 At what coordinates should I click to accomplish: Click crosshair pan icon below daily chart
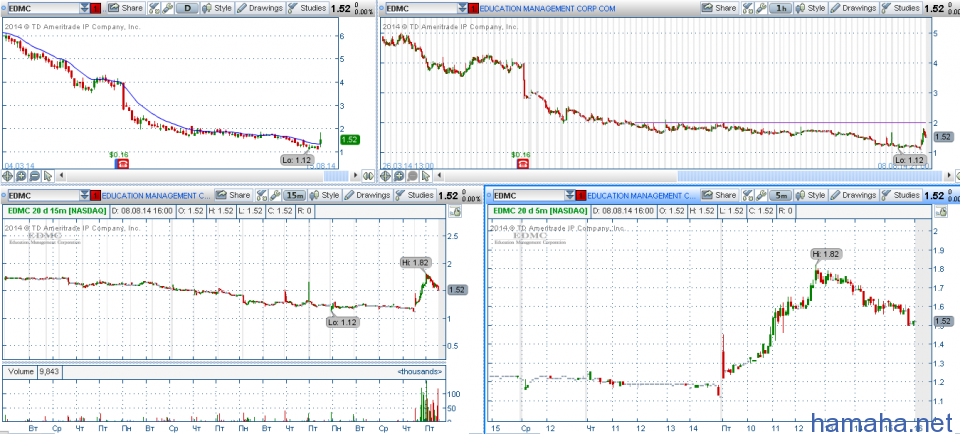tap(9, 176)
